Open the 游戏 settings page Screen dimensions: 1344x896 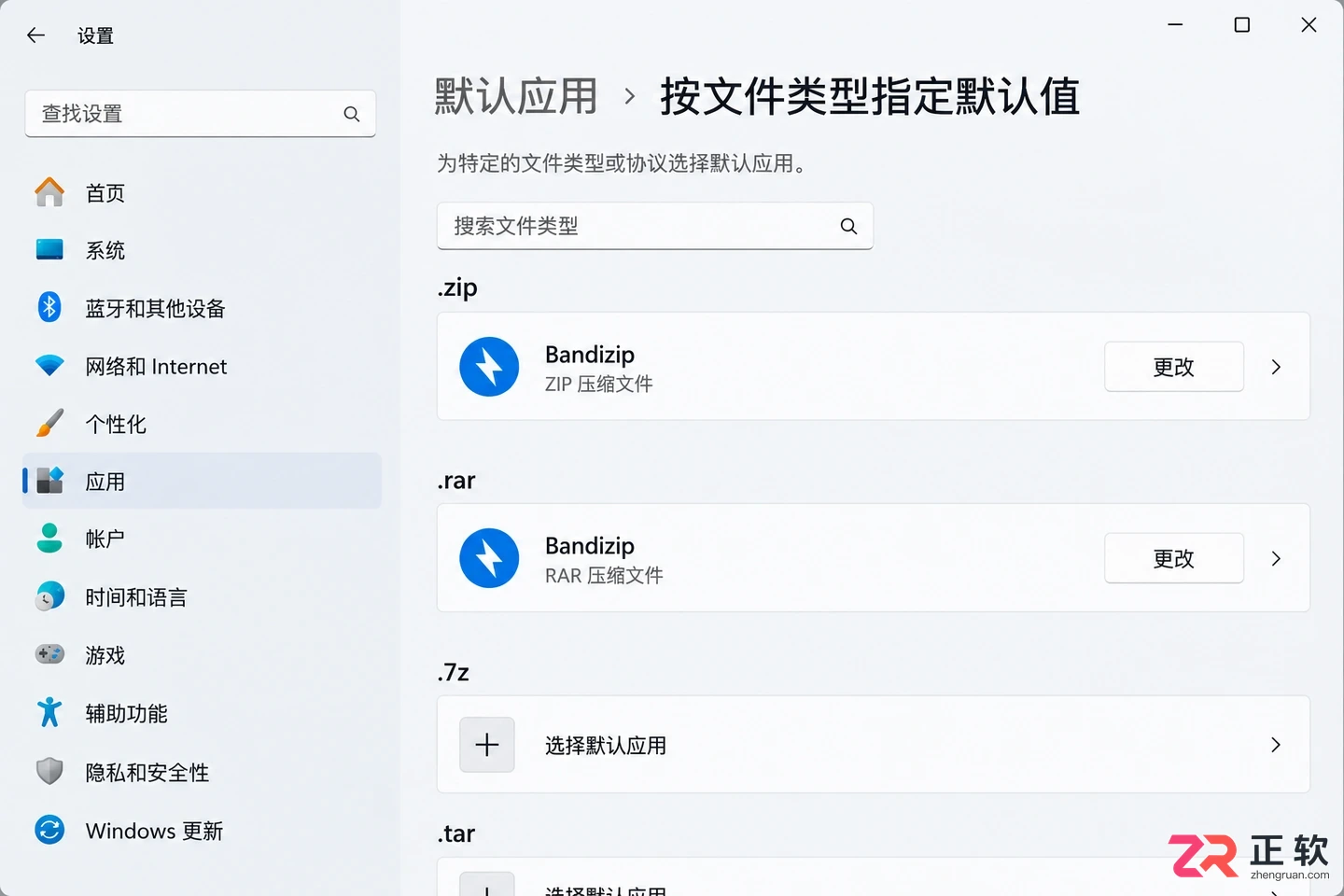coord(202,655)
